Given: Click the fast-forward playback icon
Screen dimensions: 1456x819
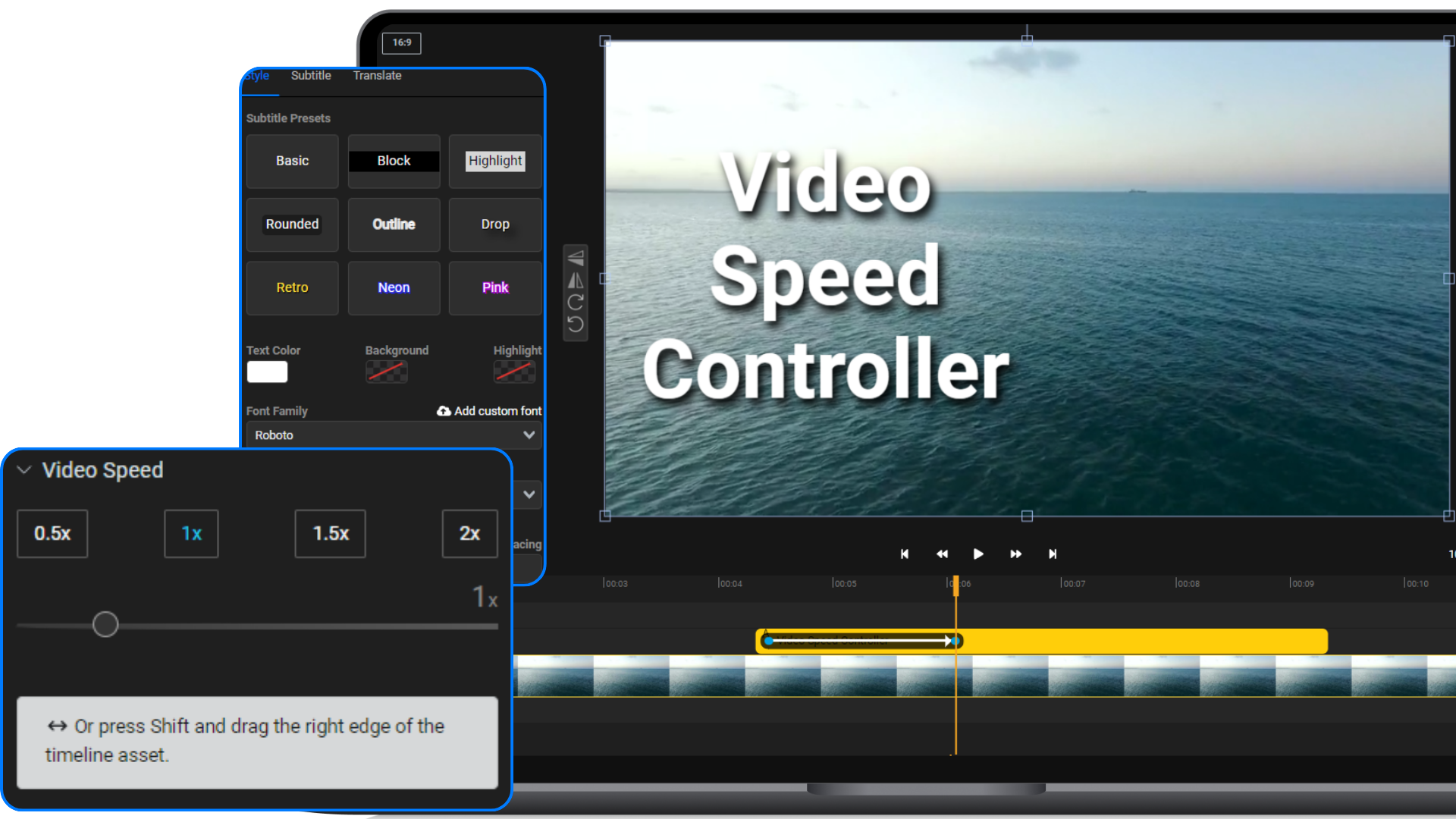Looking at the screenshot, I should 1016,554.
